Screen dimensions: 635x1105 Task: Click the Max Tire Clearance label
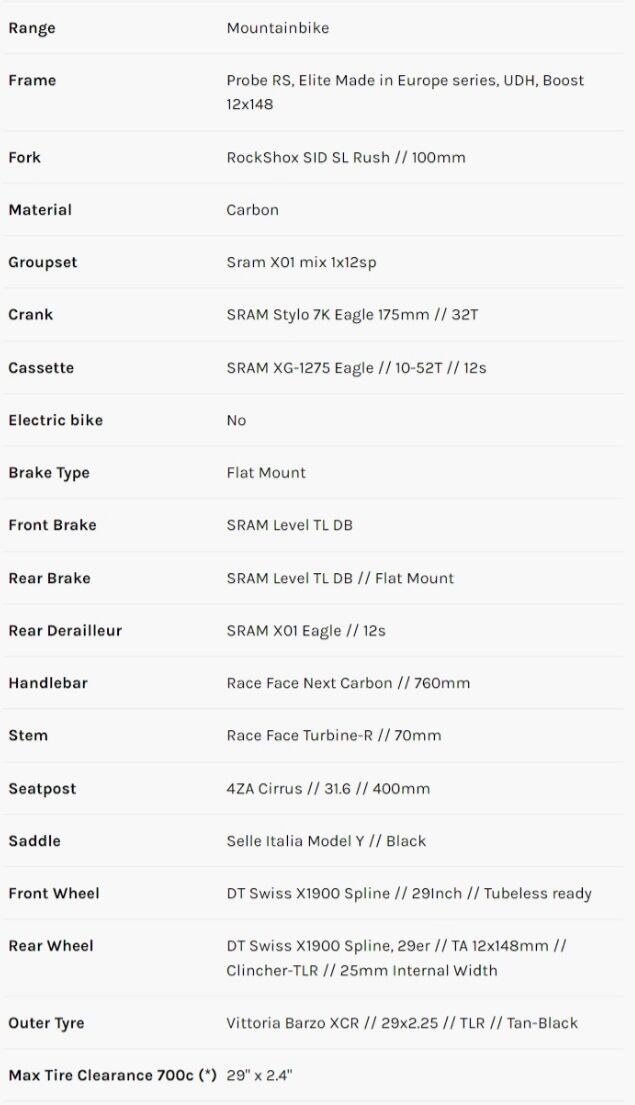112,1075
